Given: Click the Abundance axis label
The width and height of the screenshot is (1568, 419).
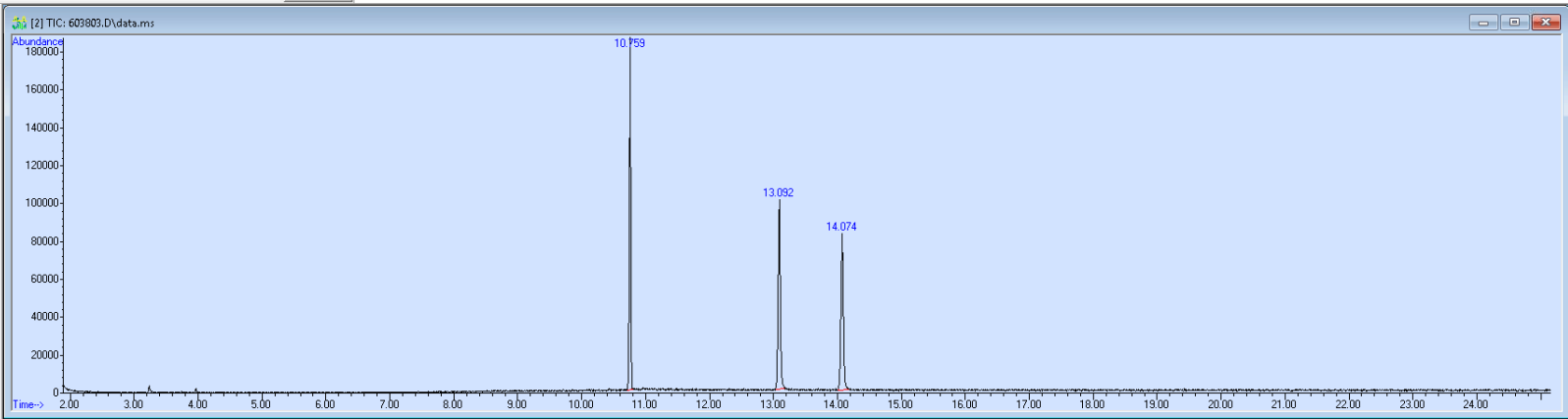Looking at the screenshot, I should (37, 41).
